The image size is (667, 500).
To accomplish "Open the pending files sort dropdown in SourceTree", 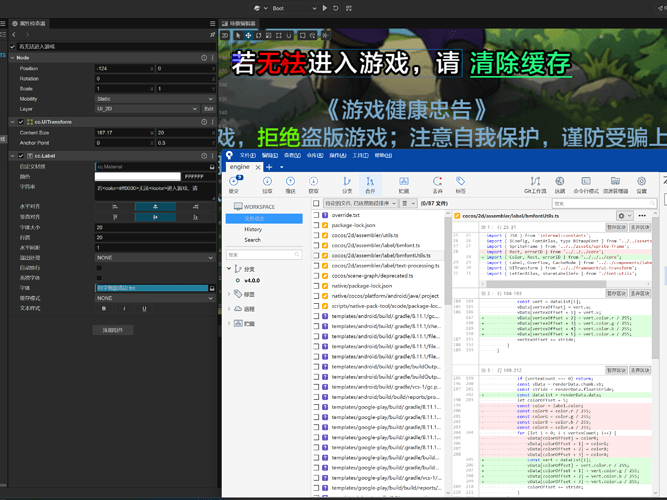I will (x=360, y=203).
